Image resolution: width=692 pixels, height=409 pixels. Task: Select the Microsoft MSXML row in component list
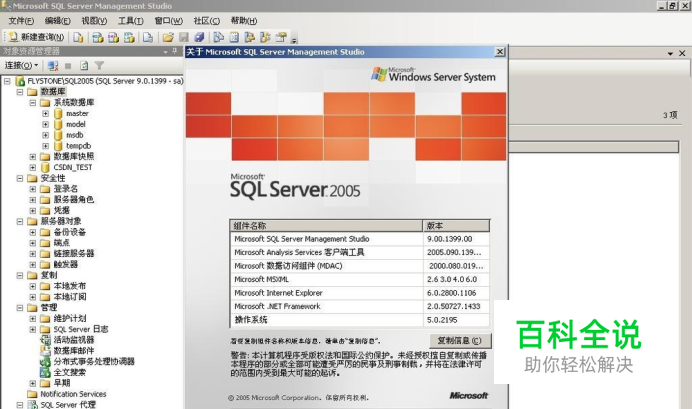pos(360,280)
